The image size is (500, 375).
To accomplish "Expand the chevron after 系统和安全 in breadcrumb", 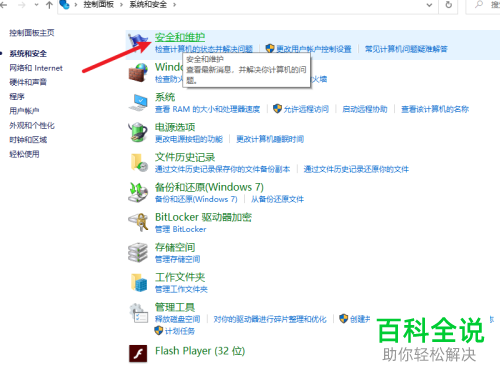I will click(174, 5).
